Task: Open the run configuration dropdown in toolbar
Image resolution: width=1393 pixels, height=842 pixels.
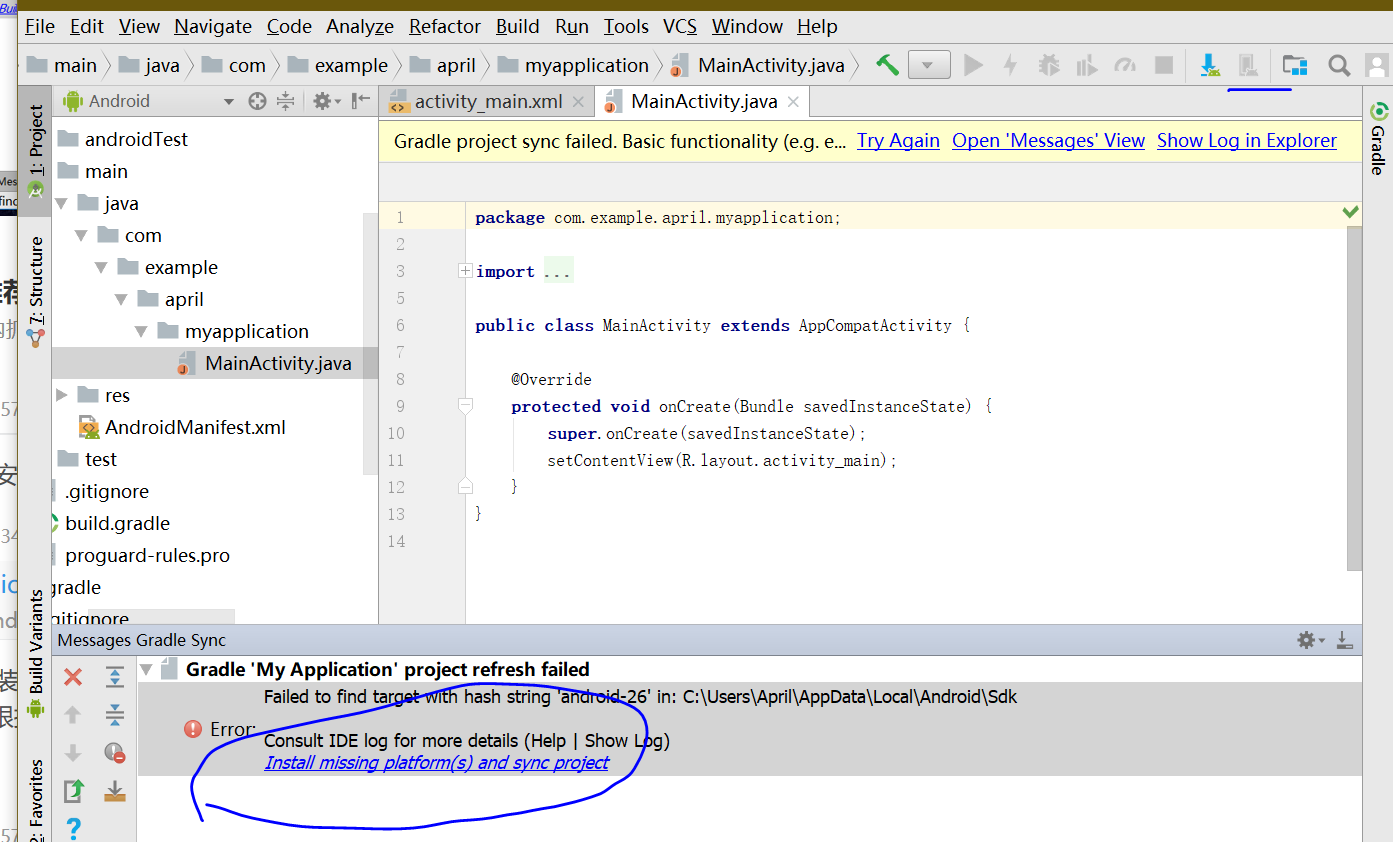Action: (929, 65)
